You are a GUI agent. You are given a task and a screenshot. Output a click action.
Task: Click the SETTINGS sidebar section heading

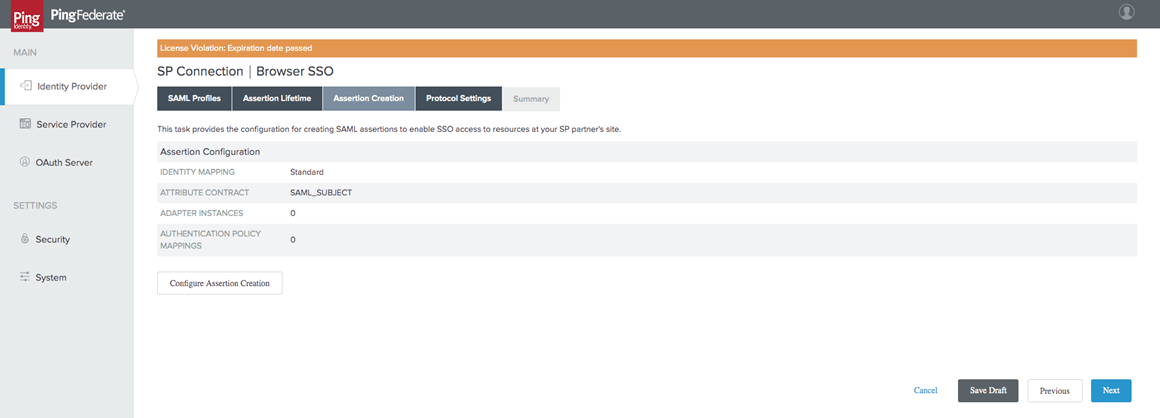tap(36, 205)
